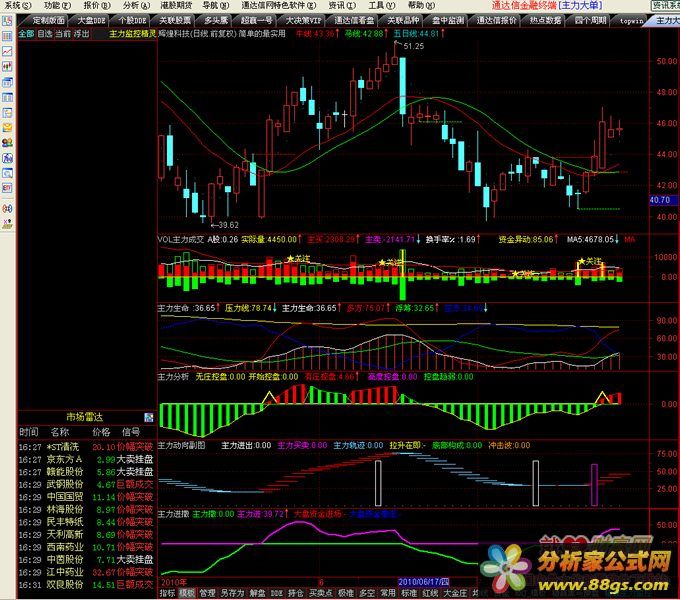Open the mail envelope icon in the sidebar

(x=7, y=127)
